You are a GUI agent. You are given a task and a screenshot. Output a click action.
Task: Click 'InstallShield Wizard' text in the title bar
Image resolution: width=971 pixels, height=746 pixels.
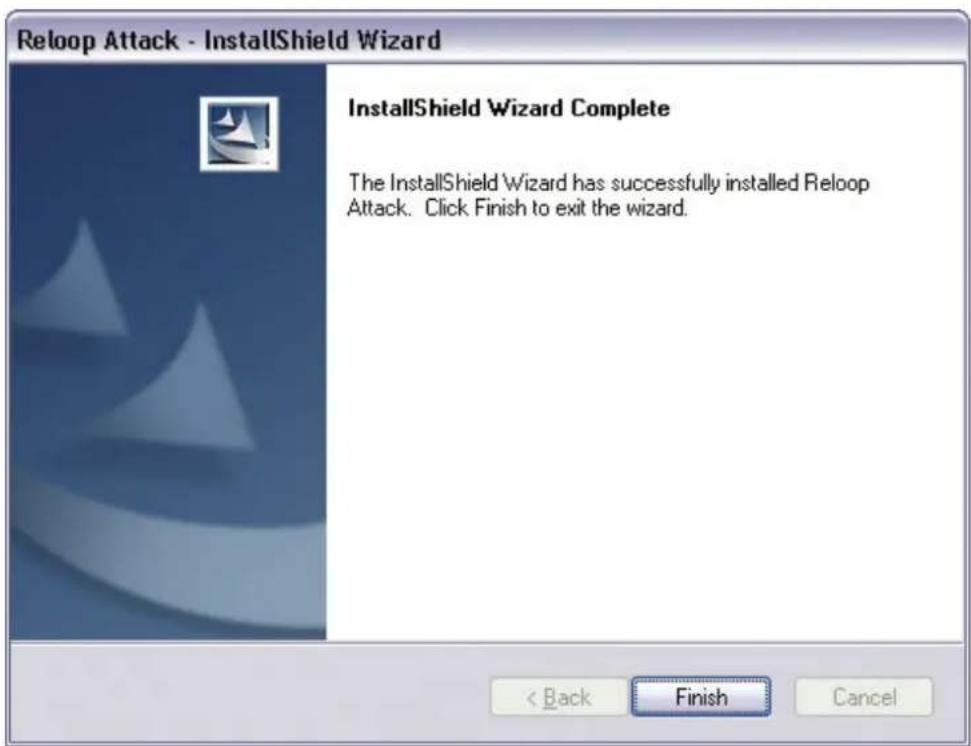coord(323,41)
